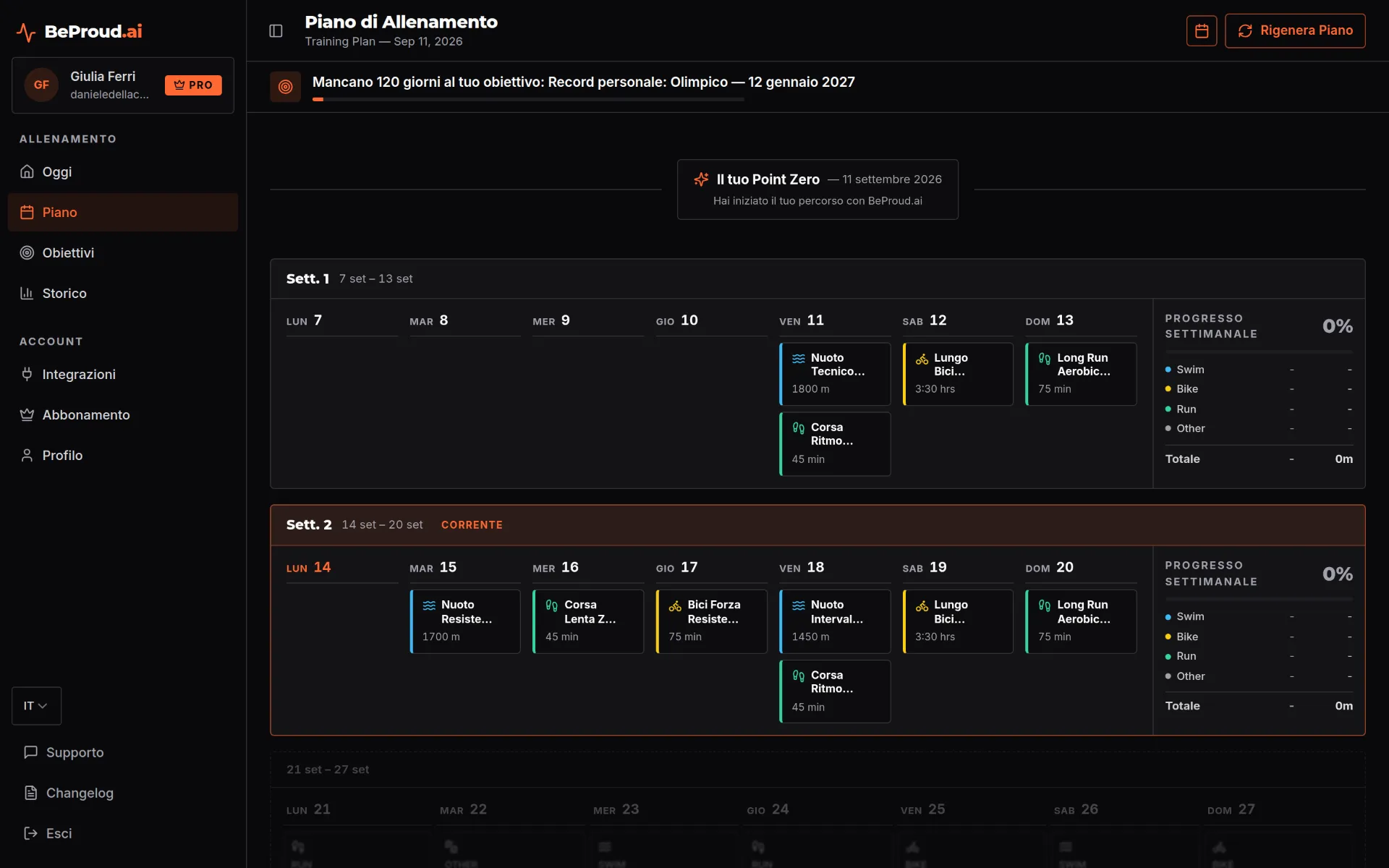Open Abbonamento page
This screenshot has width=1389, height=868.
[x=123, y=414]
